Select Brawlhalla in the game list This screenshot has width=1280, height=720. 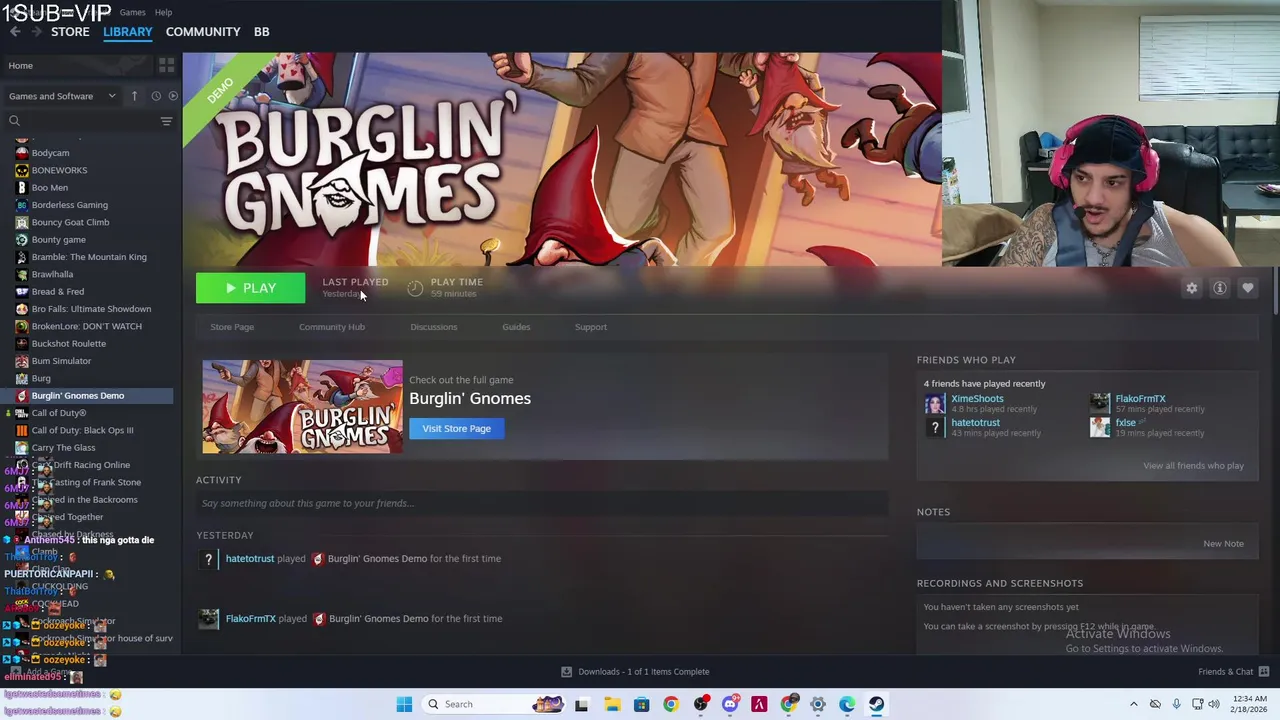pos(52,274)
